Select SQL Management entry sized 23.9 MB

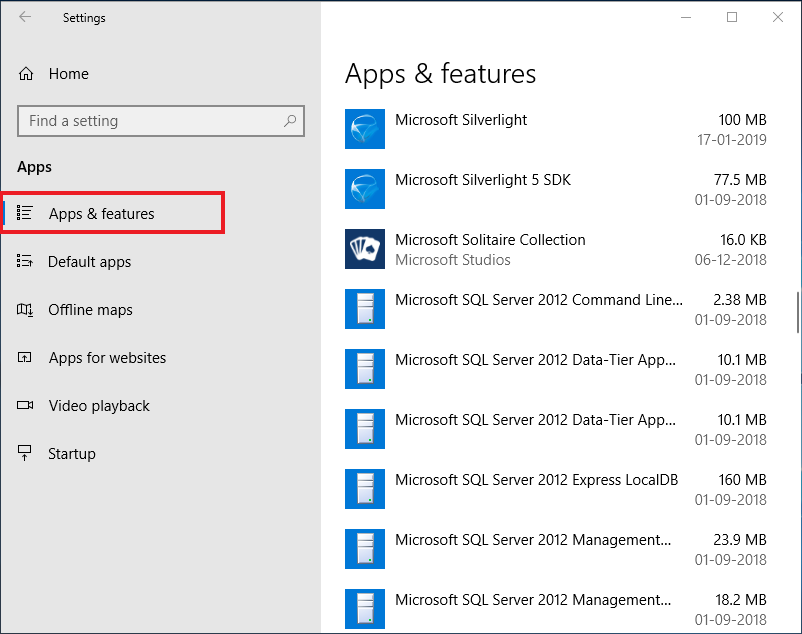click(x=556, y=549)
